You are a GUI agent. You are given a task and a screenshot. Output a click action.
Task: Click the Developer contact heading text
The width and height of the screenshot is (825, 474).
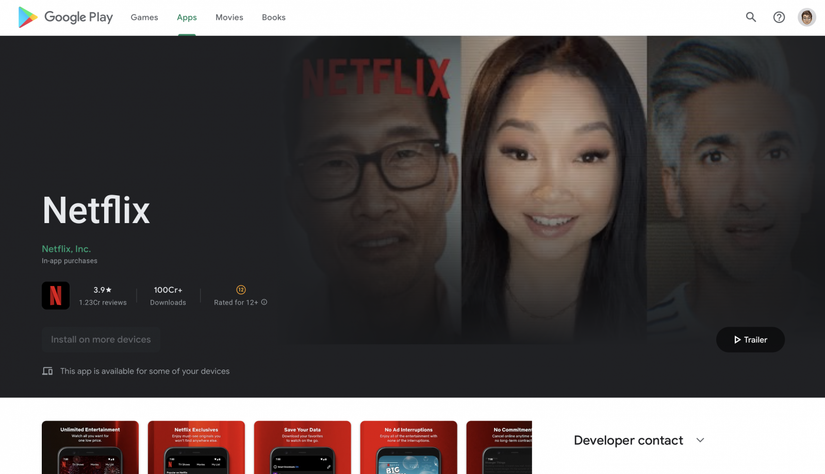point(628,440)
